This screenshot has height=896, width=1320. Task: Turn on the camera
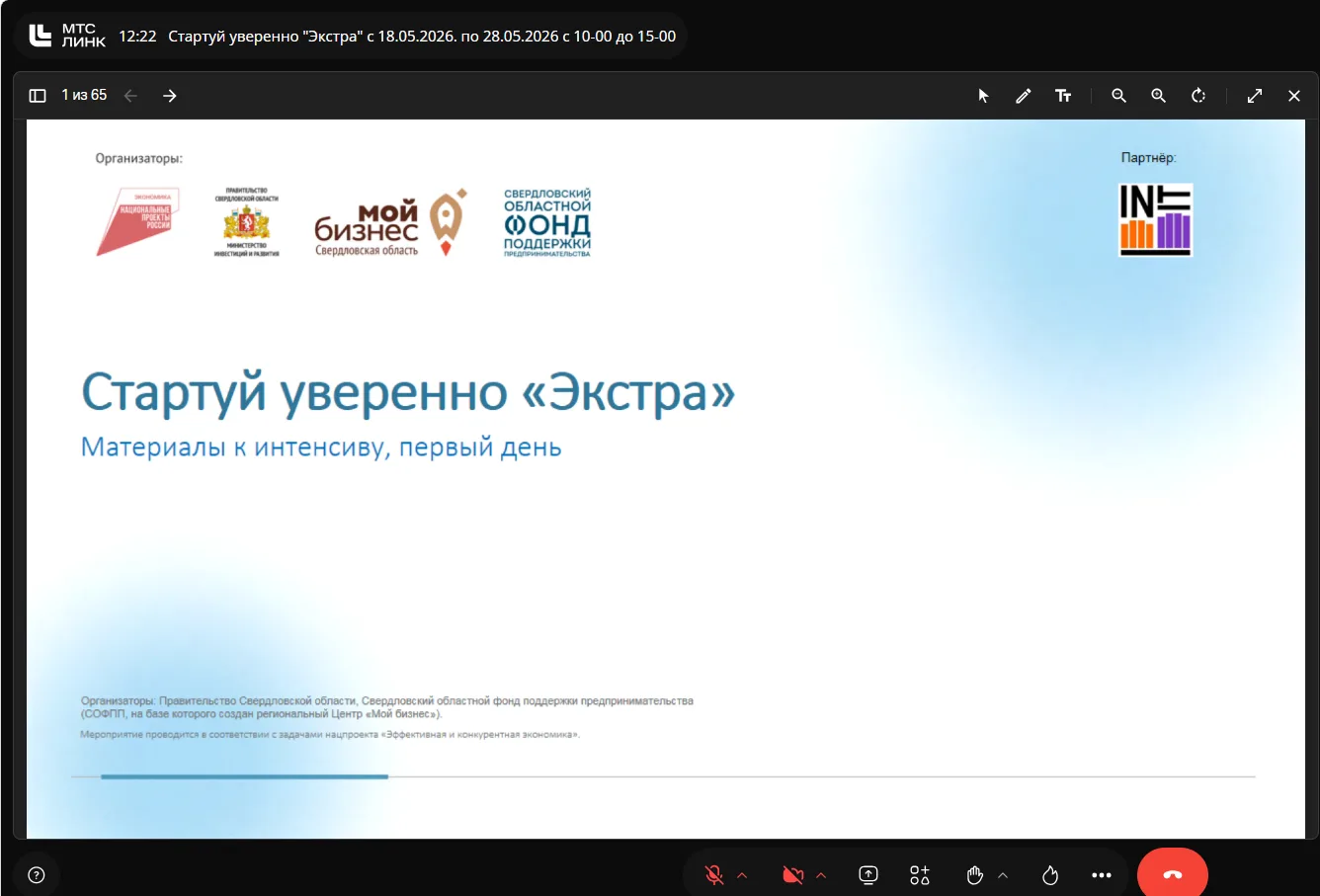pos(792,875)
